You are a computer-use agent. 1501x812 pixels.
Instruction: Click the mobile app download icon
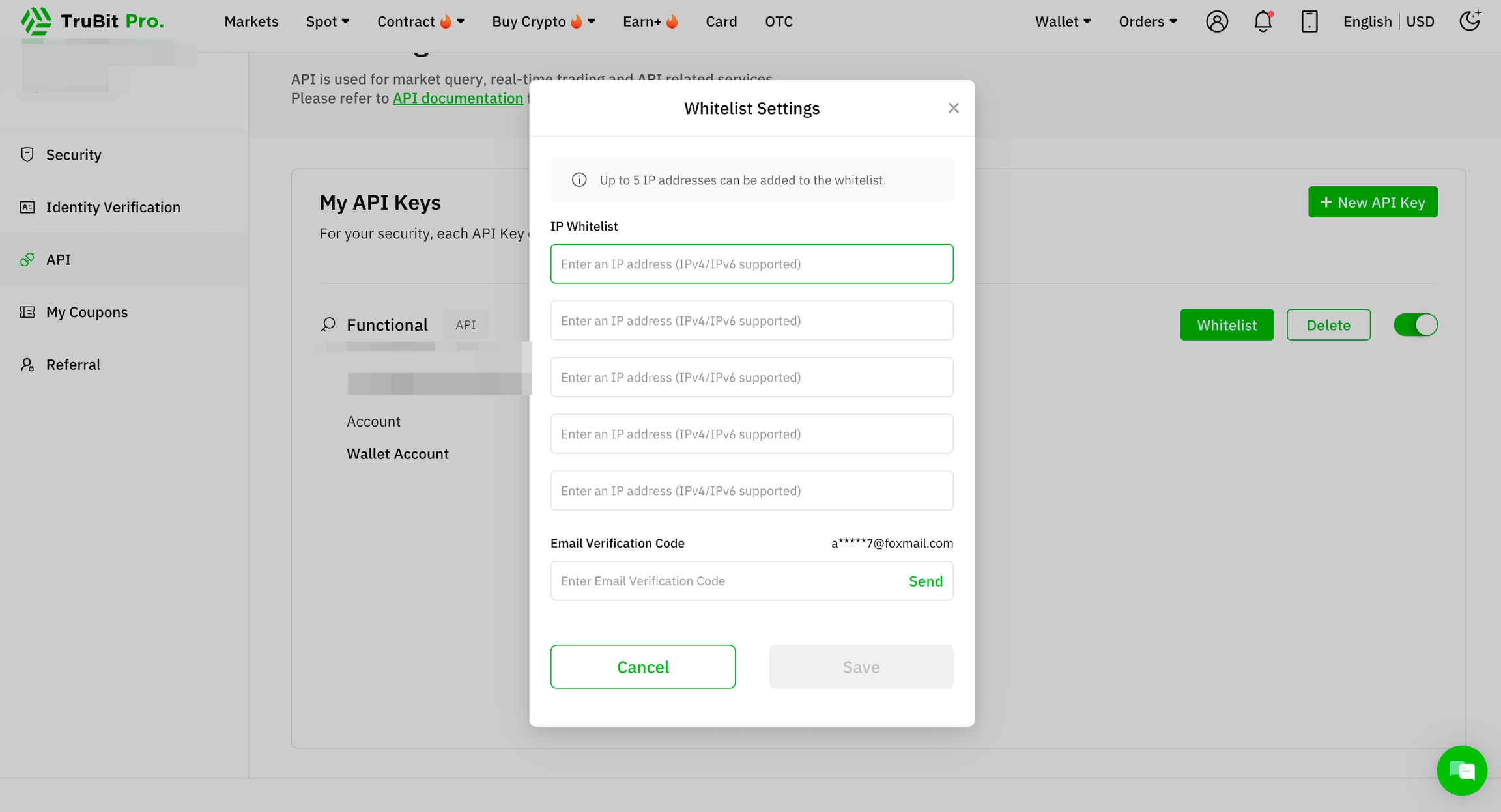[x=1309, y=21]
